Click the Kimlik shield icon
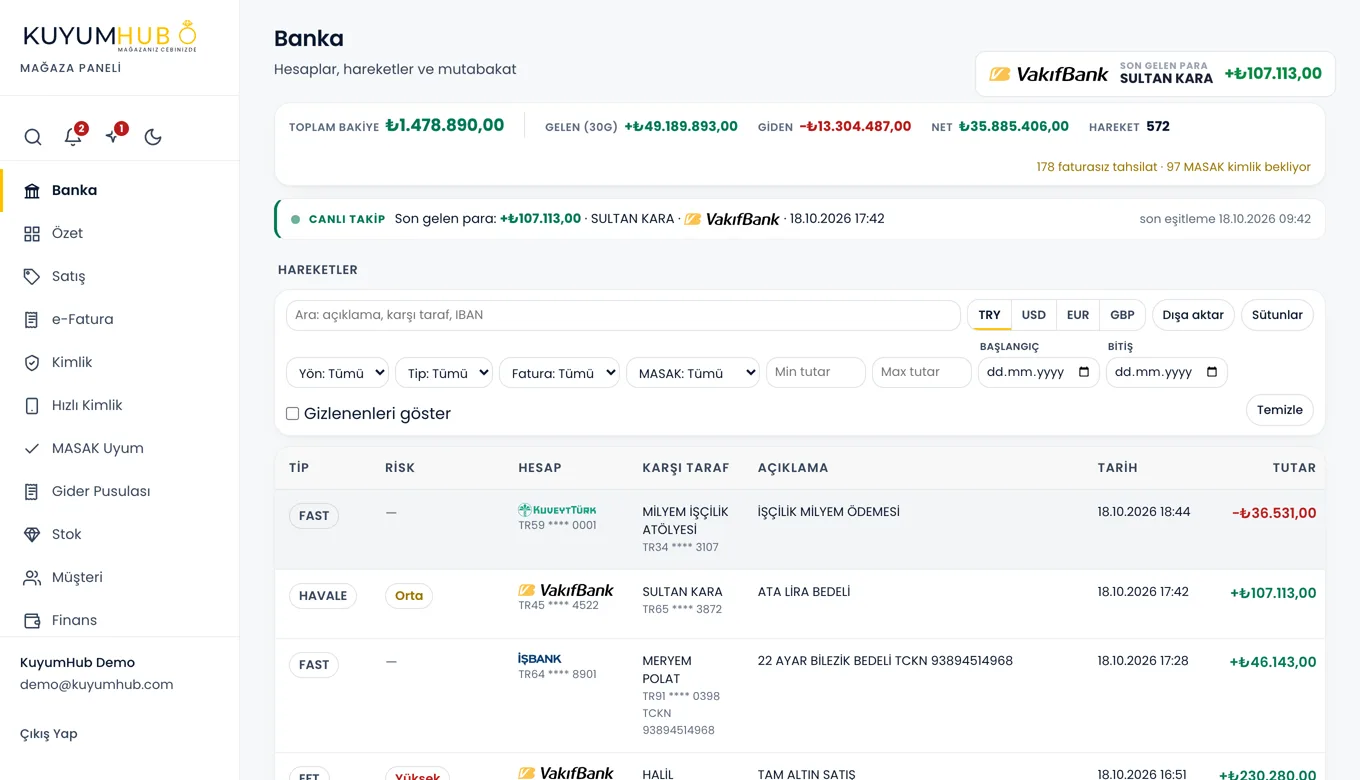Screen dimensions: 1360x780 click(32, 362)
